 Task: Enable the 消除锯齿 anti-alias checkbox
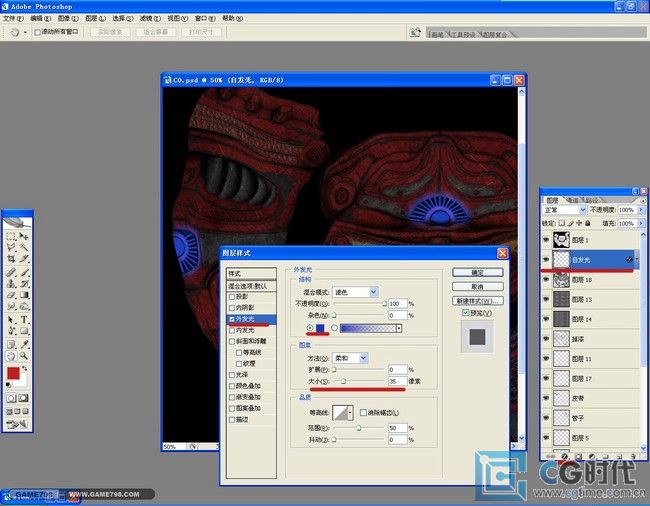click(x=363, y=412)
